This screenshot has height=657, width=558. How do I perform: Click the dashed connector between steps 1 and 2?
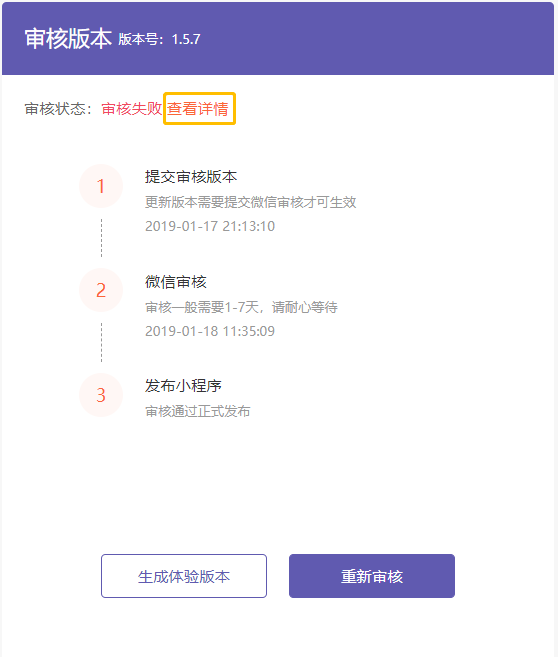[x=101, y=238]
